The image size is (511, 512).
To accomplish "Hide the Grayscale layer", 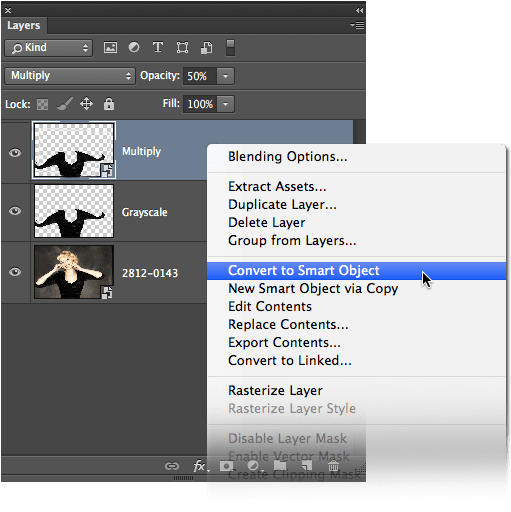I will pyautogui.click(x=15, y=211).
